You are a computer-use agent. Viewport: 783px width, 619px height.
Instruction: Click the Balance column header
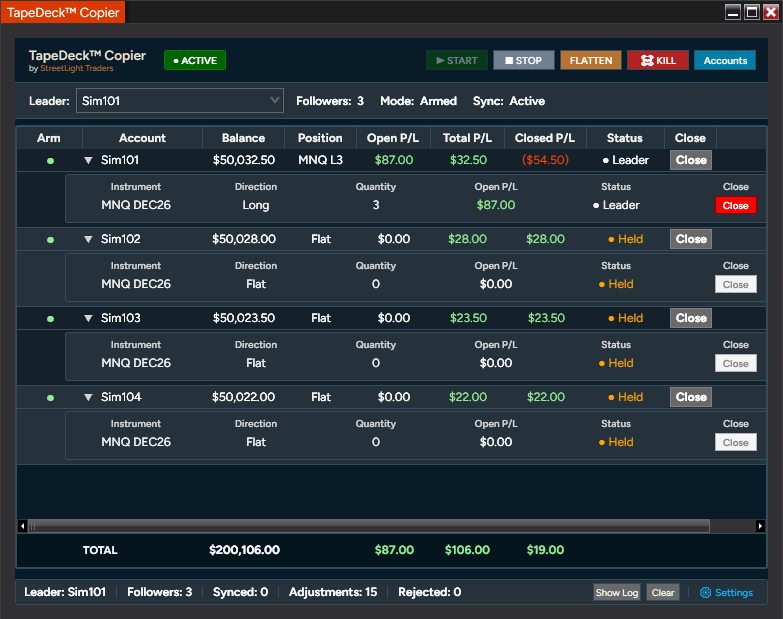[x=243, y=138]
